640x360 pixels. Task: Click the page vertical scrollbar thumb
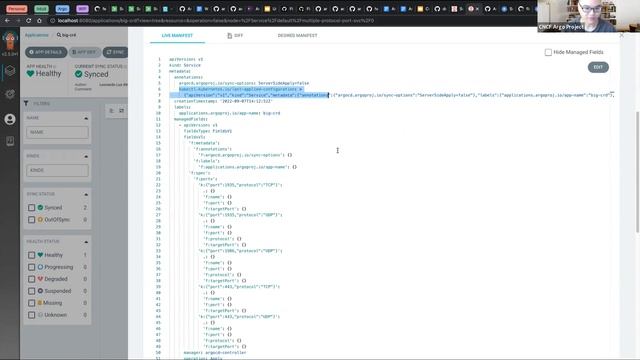[x=638, y=171]
